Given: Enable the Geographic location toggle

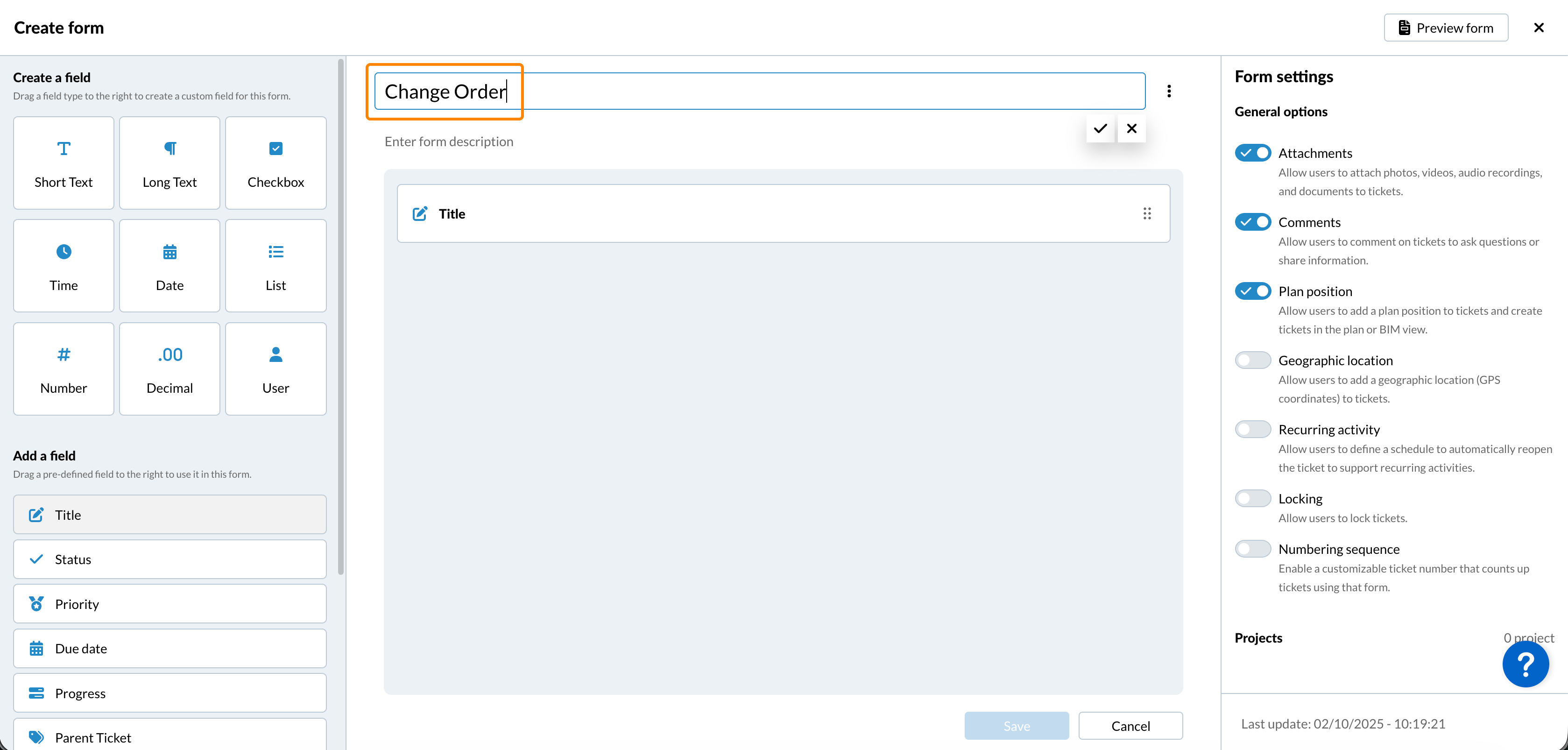Looking at the screenshot, I should click(1253, 361).
